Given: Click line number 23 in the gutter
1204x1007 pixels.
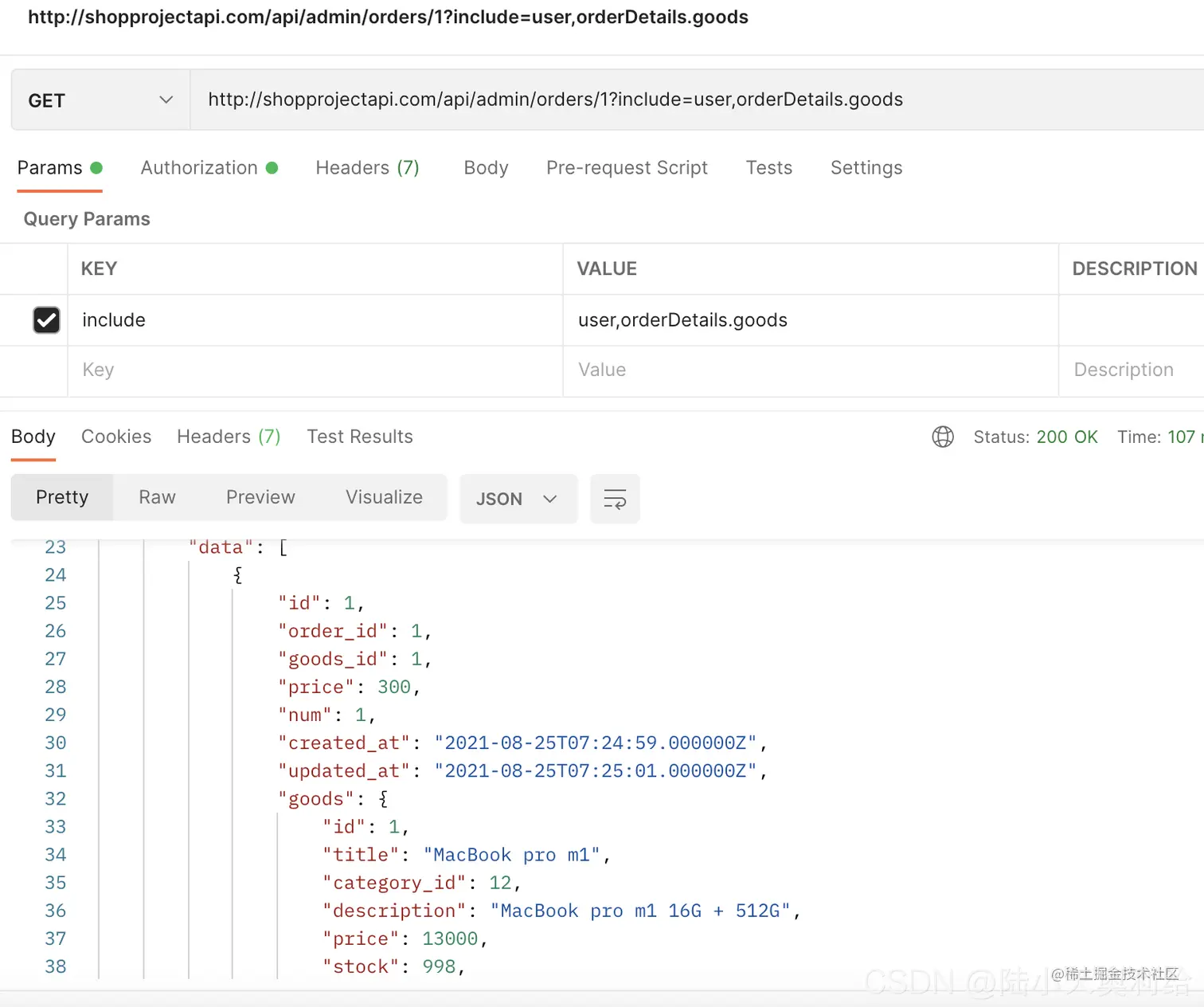Looking at the screenshot, I should [x=56, y=547].
